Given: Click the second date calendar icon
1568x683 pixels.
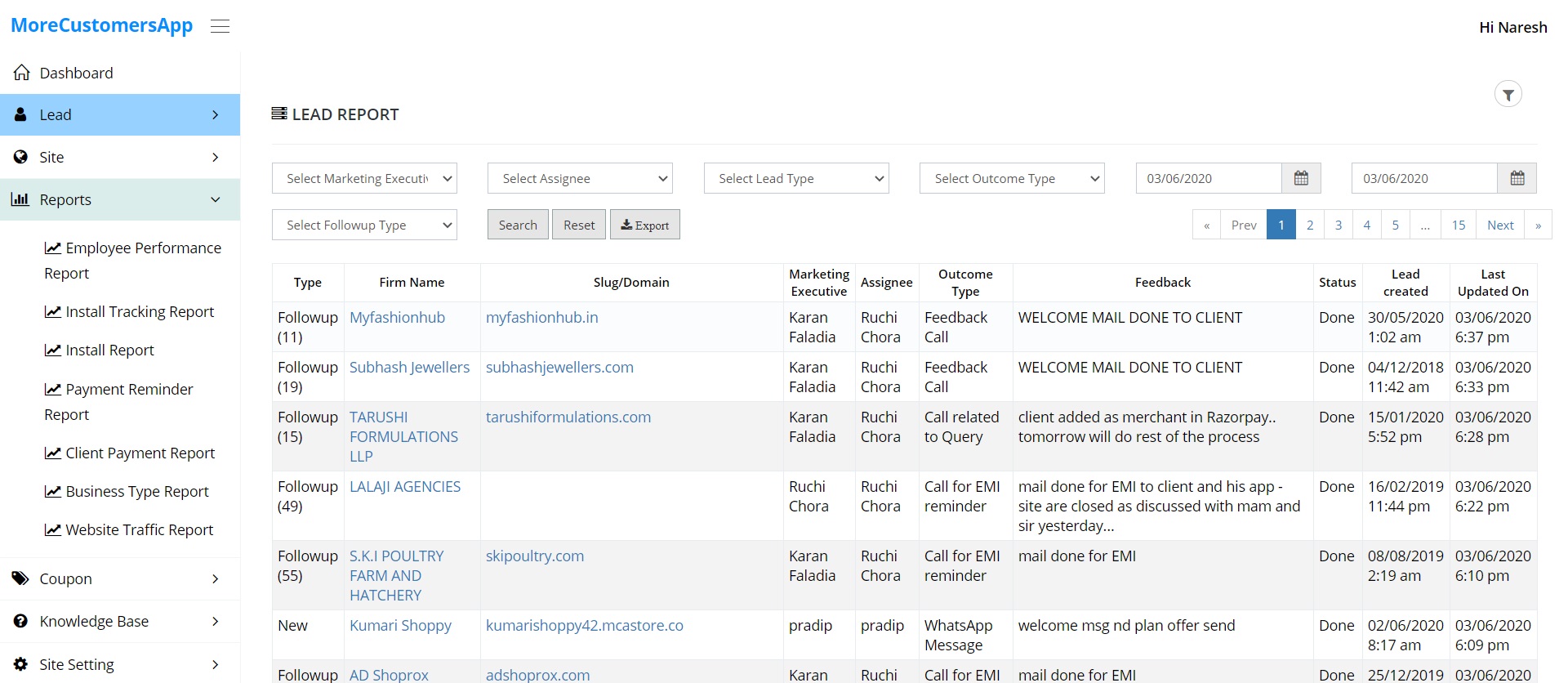Looking at the screenshot, I should 1517,178.
